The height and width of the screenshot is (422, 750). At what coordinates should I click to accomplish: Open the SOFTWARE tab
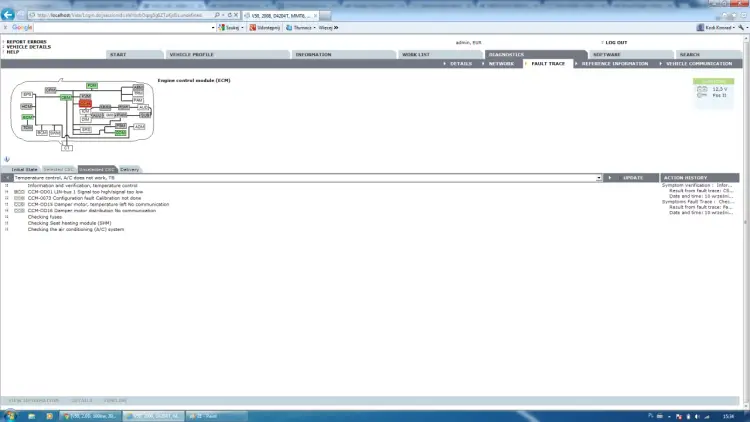[x=629, y=55]
